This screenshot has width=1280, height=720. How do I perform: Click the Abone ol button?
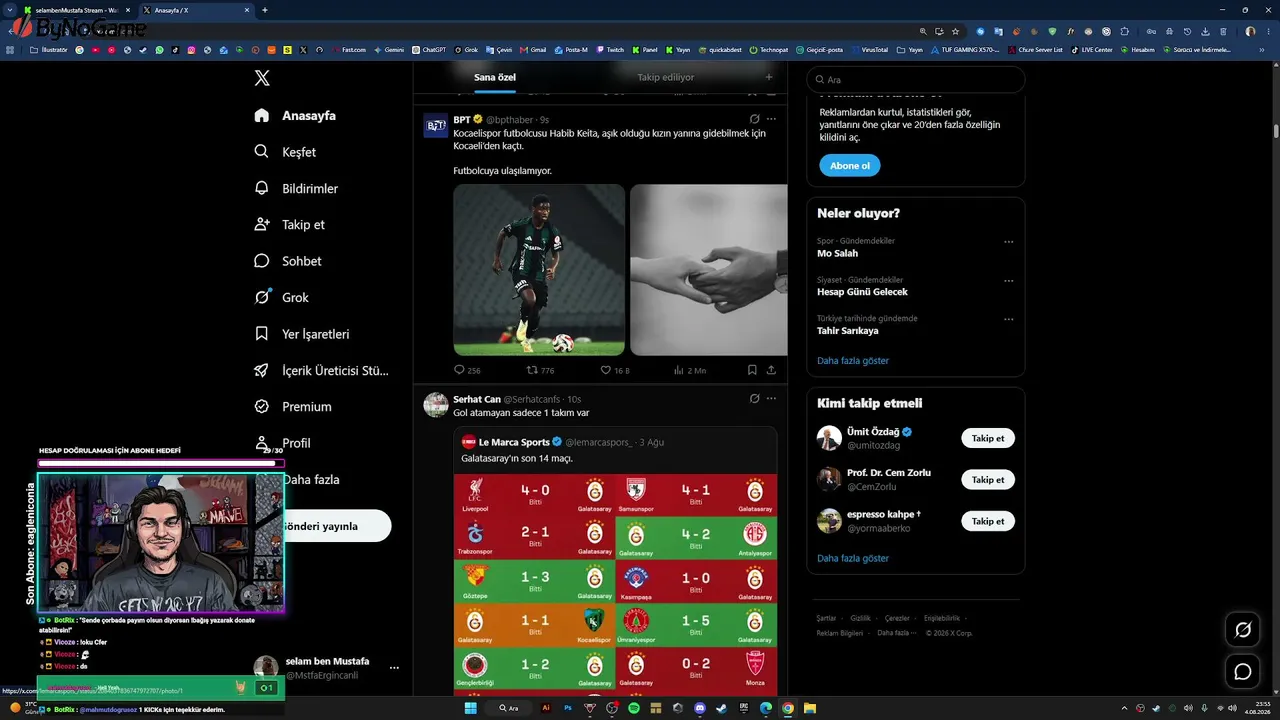pyautogui.click(x=850, y=166)
